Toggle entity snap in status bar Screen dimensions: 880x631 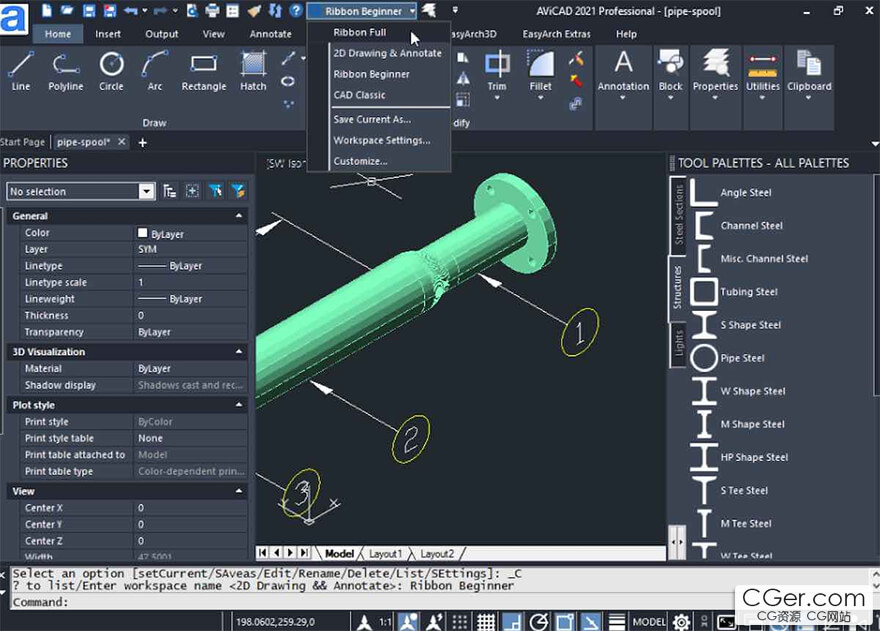point(565,622)
